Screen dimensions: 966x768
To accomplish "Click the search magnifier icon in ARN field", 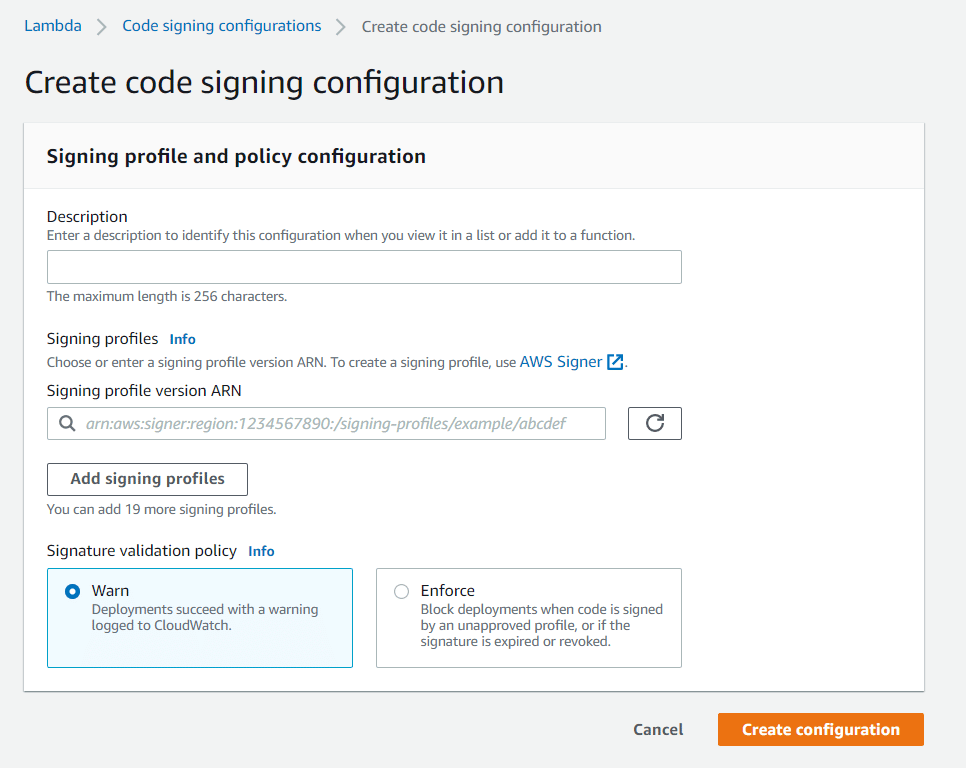I will click(67, 423).
